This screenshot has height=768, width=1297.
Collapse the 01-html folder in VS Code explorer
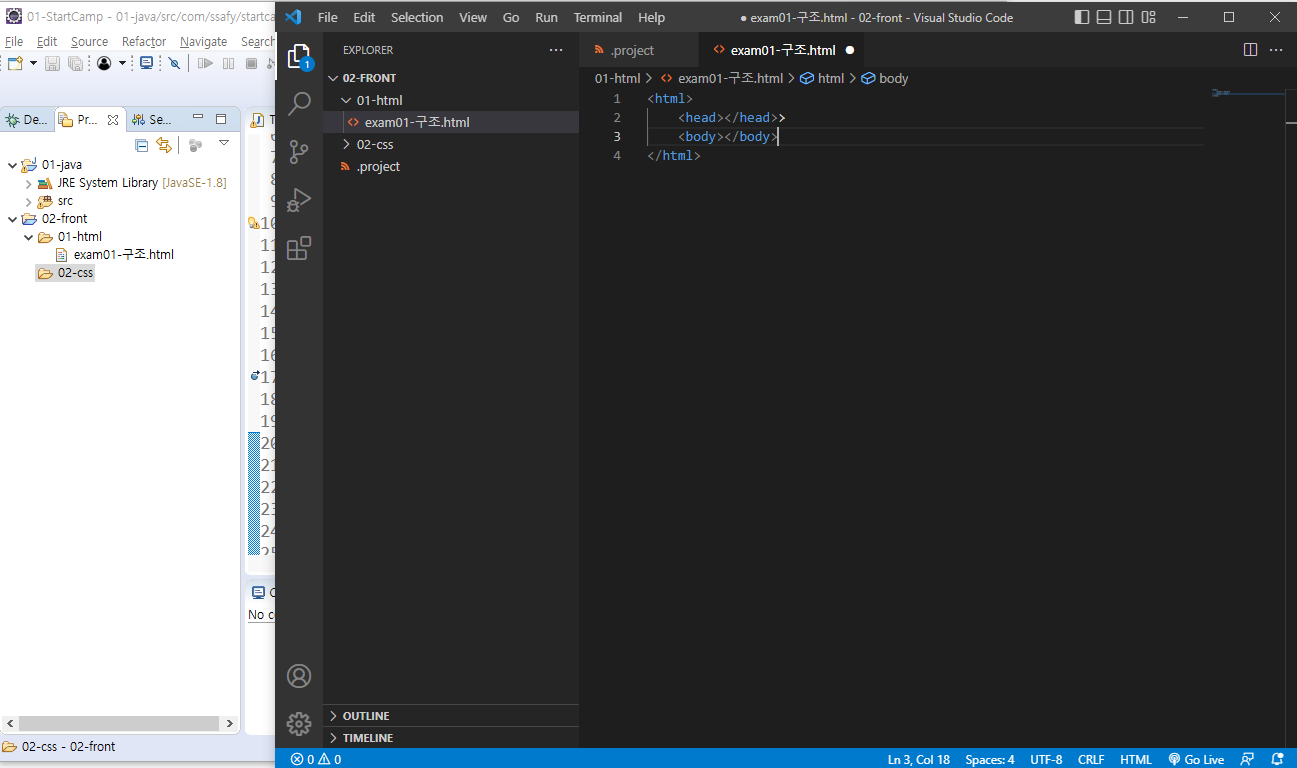coord(451,100)
